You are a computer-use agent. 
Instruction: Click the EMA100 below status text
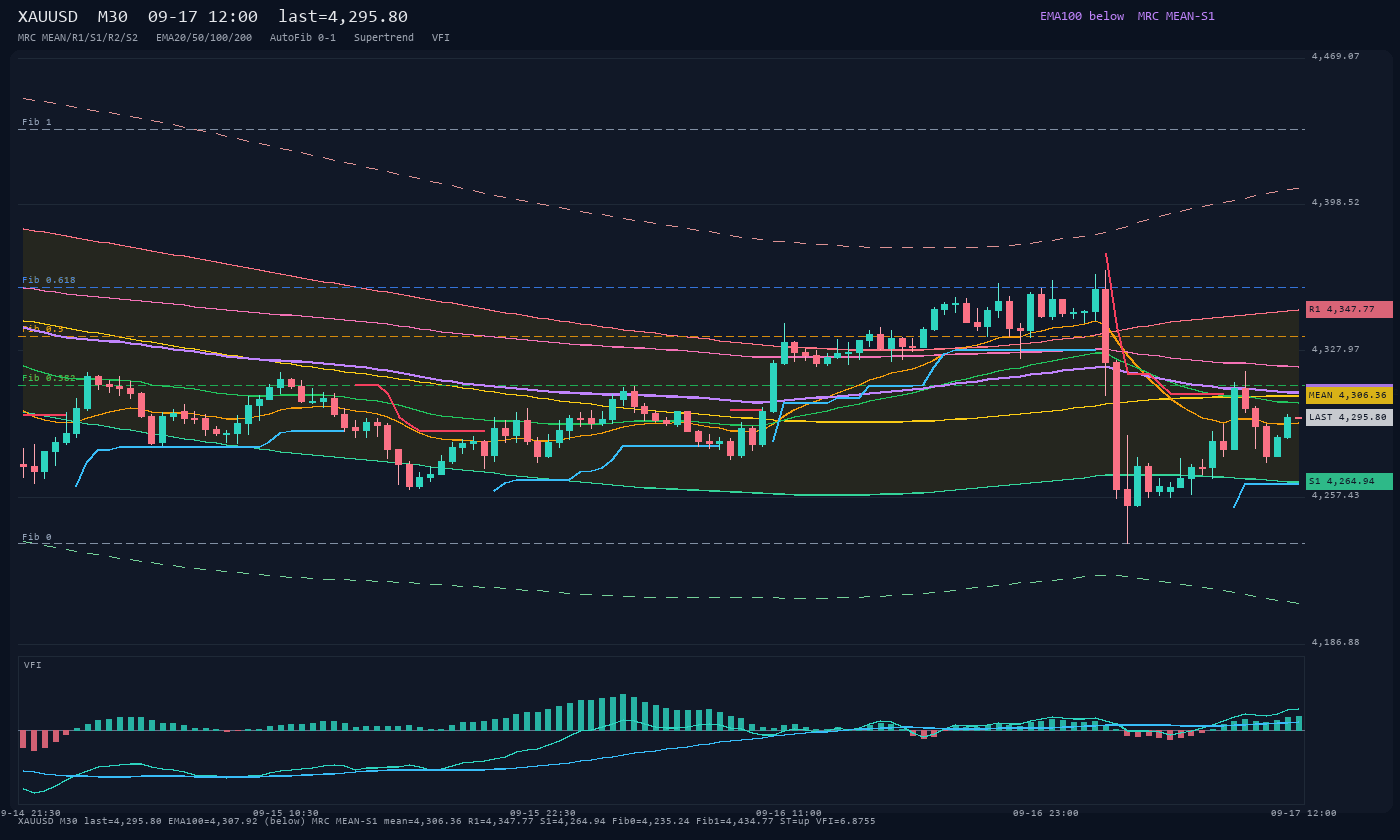tap(1082, 16)
